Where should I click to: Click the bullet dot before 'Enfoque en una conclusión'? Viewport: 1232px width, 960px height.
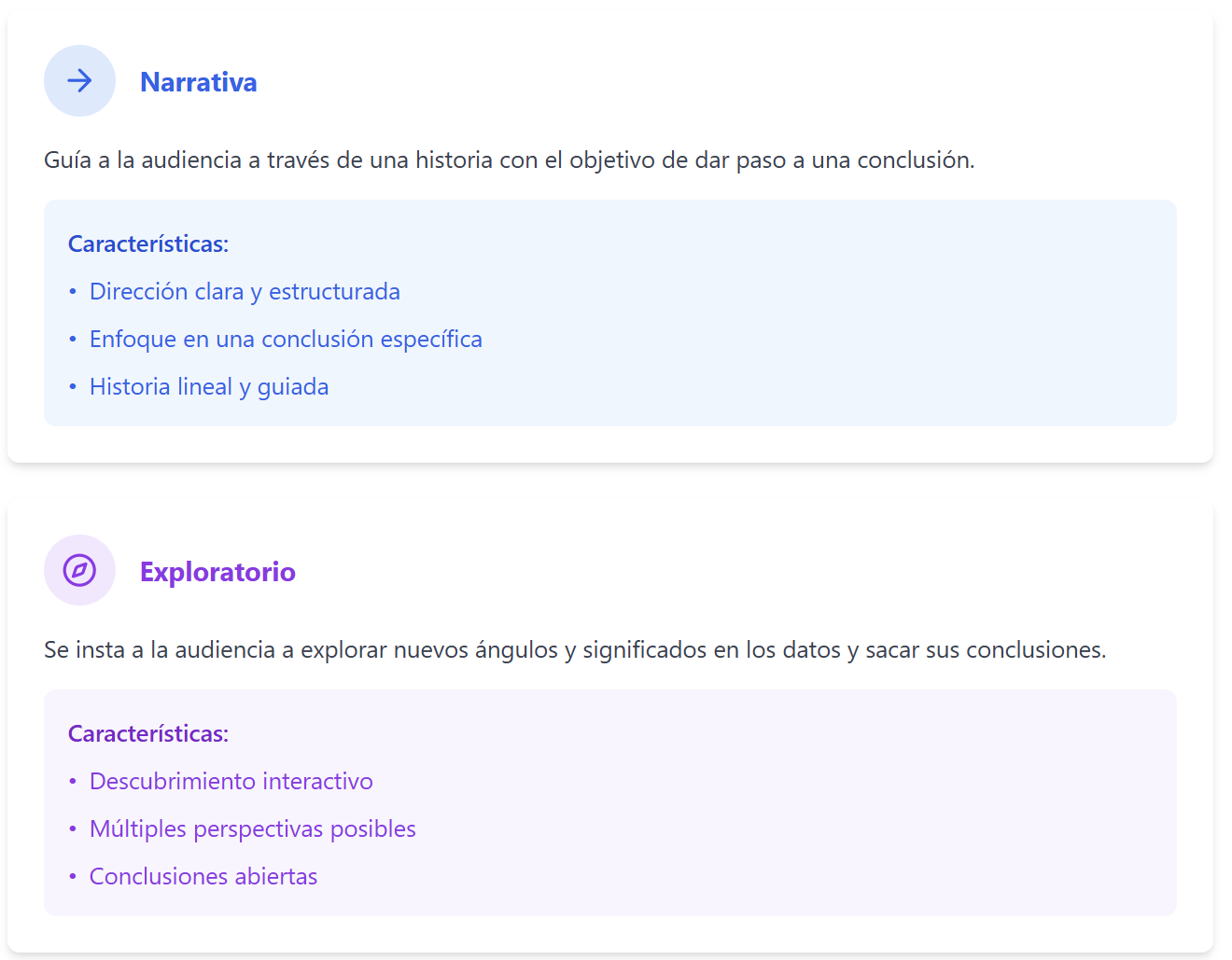pos(73,340)
